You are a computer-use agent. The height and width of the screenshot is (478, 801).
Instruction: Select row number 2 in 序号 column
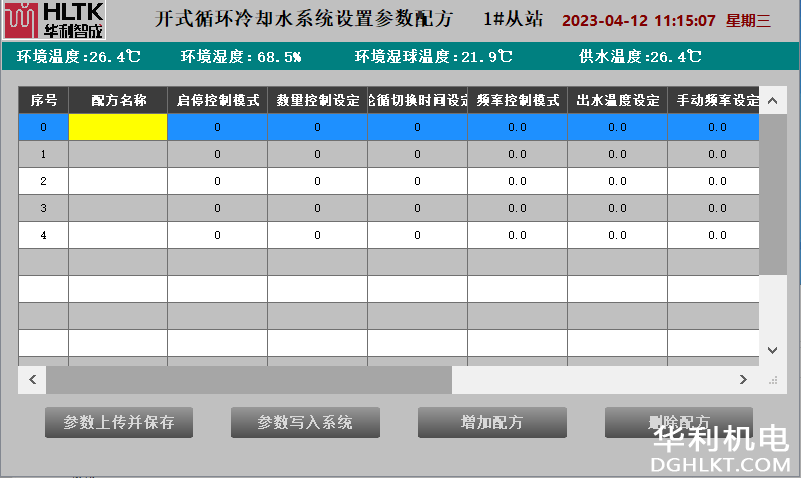43,181
